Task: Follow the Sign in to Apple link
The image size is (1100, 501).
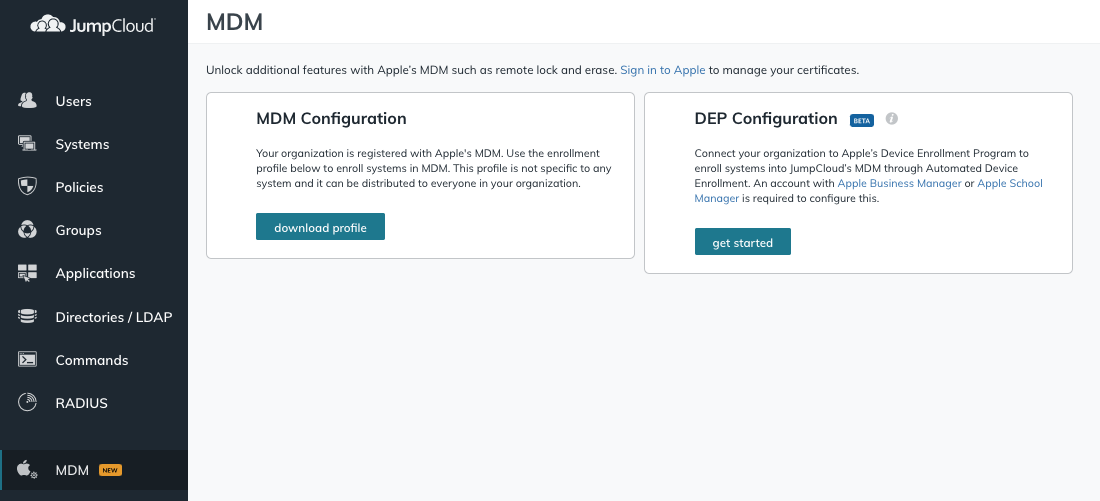Action: (x=663, y=70)
